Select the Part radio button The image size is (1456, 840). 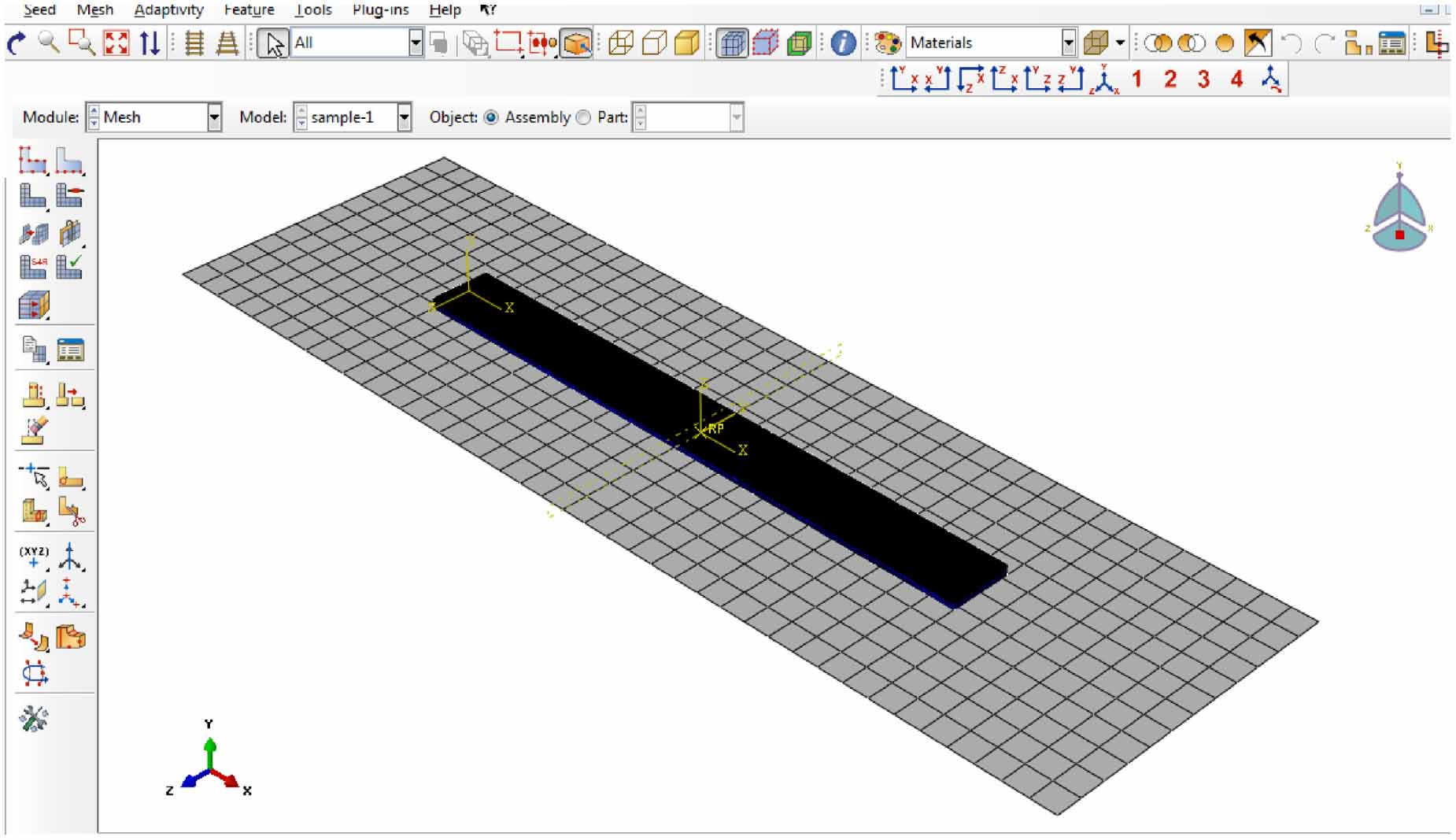(x=583, y=117)
